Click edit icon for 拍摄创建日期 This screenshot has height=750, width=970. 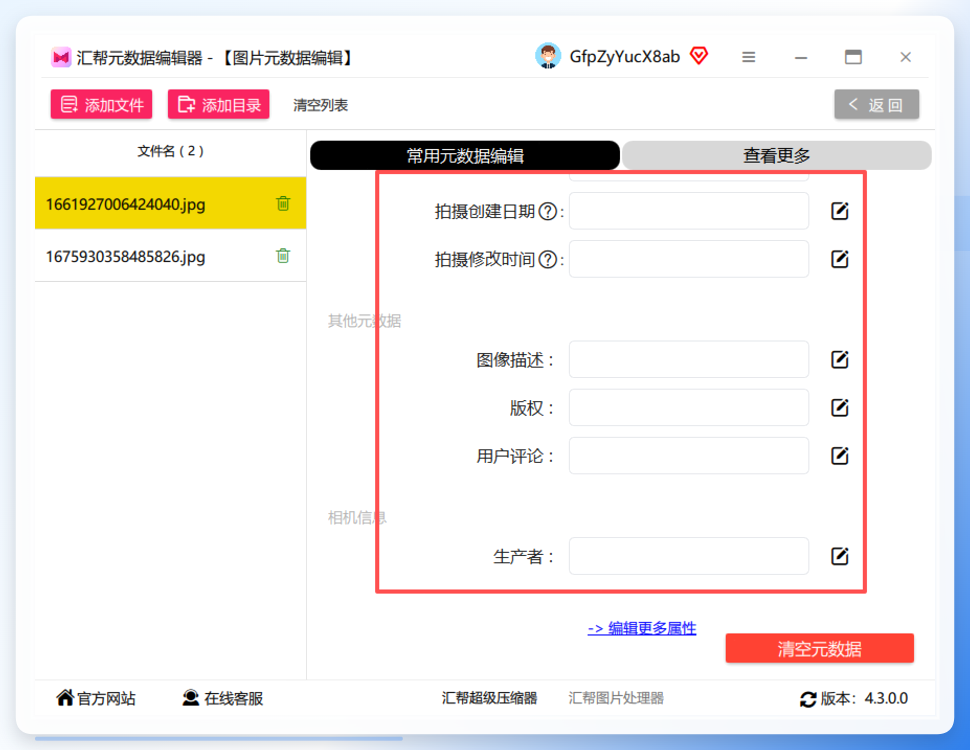(839, 211)
